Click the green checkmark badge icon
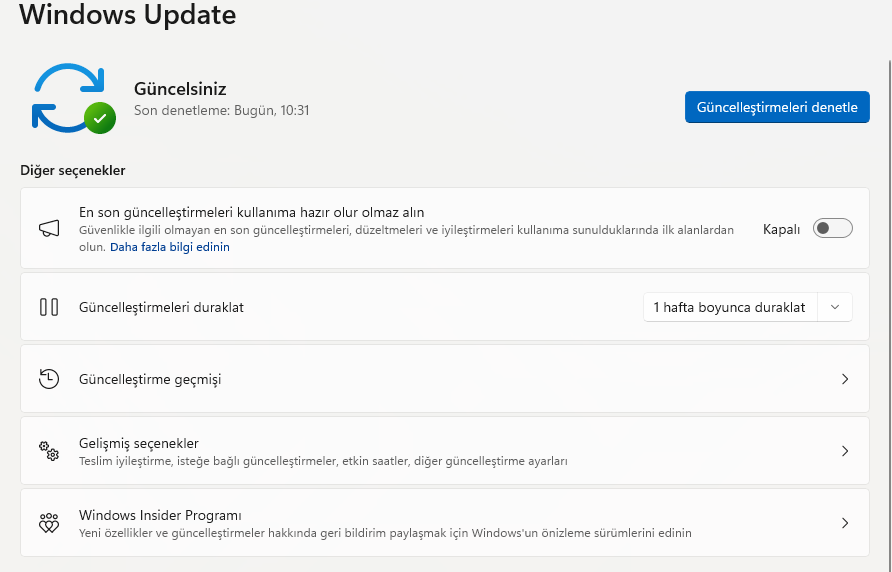 point(99,118)
